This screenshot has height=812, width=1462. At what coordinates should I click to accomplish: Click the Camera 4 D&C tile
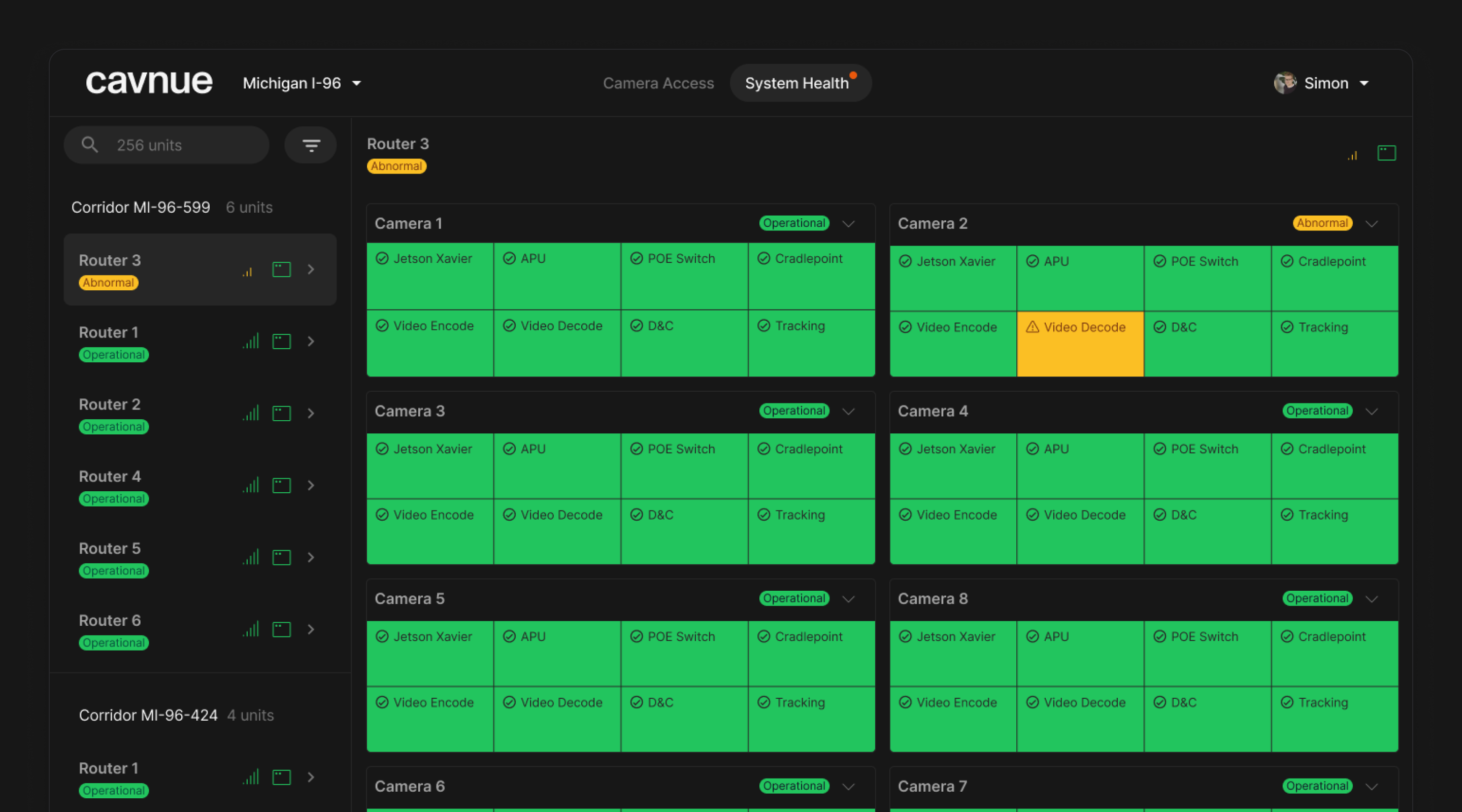(x=1208, y=532)
